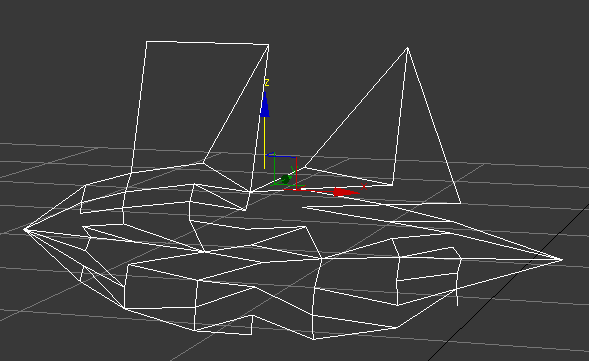Viewport: 589px width, 361px height.
Task: Select top-right corner vertex of rectangular fin
Action: pyautogui.click(x=268, y=45)
